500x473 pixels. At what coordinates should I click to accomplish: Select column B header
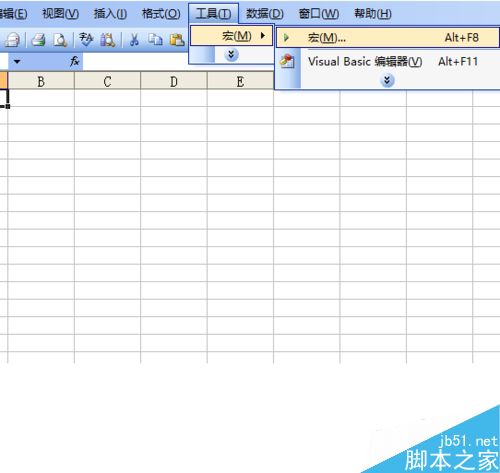click(41, 81)
